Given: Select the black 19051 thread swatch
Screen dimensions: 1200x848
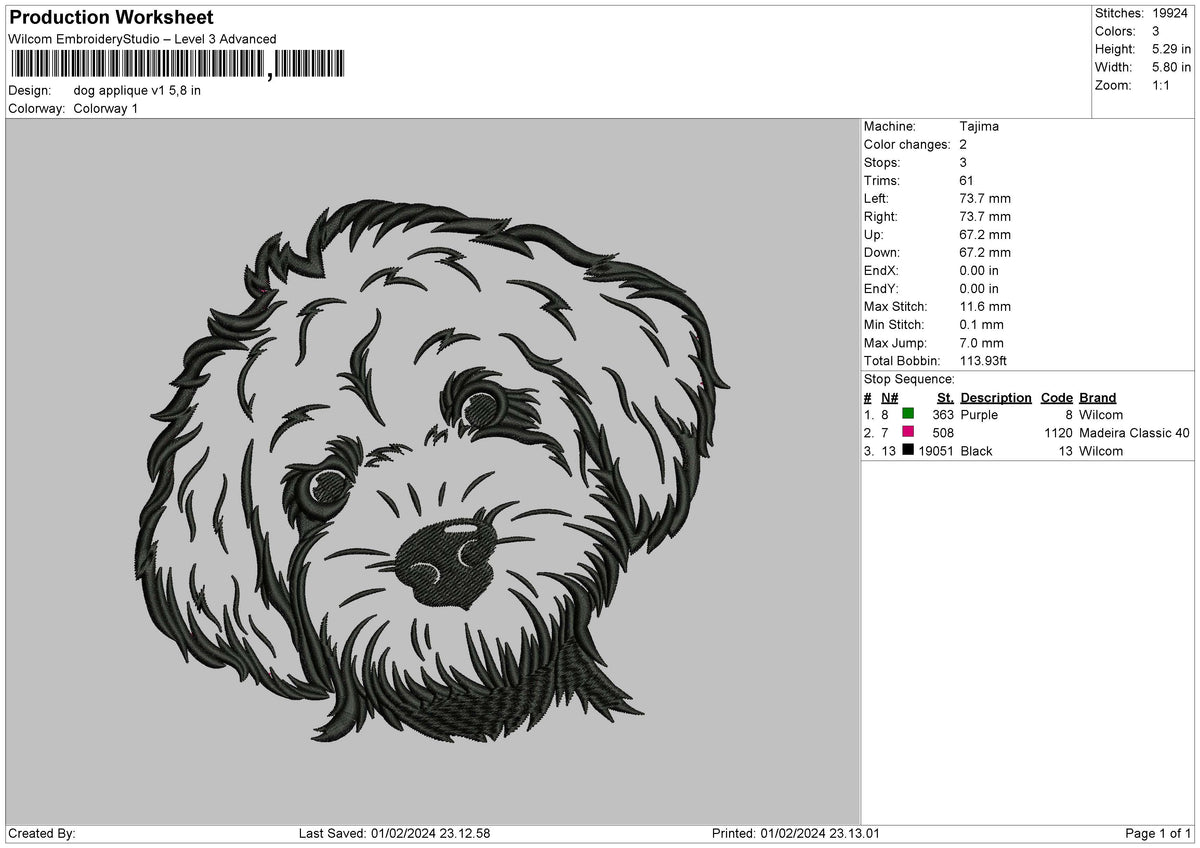Looking at the screenshot, I should tap(908, 451).
